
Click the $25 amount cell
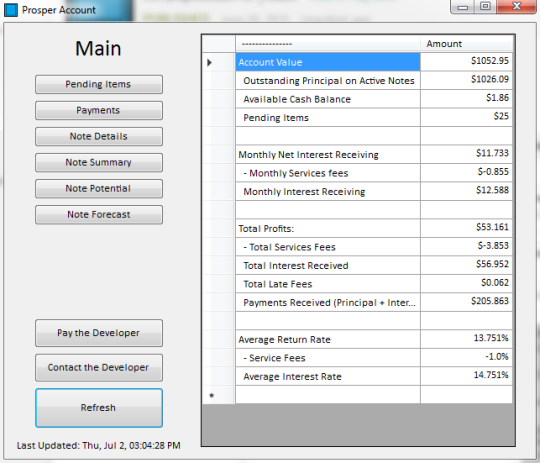(467, 118)
